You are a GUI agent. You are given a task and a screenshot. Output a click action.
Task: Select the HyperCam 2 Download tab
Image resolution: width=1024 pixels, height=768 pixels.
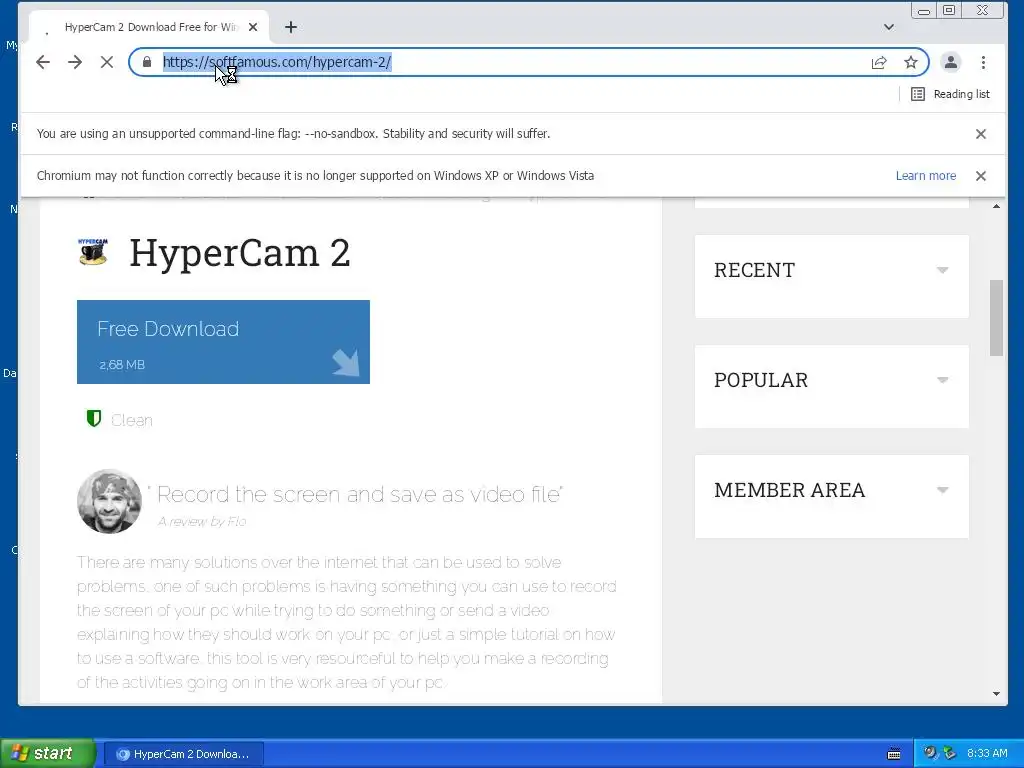[x=150, y=27]
